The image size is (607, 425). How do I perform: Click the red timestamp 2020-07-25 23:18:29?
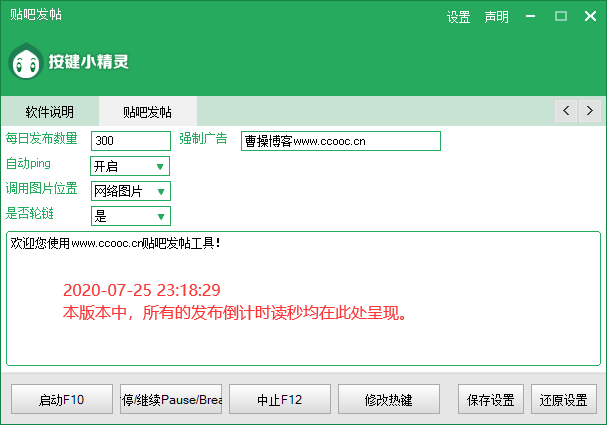click(142, 290)
